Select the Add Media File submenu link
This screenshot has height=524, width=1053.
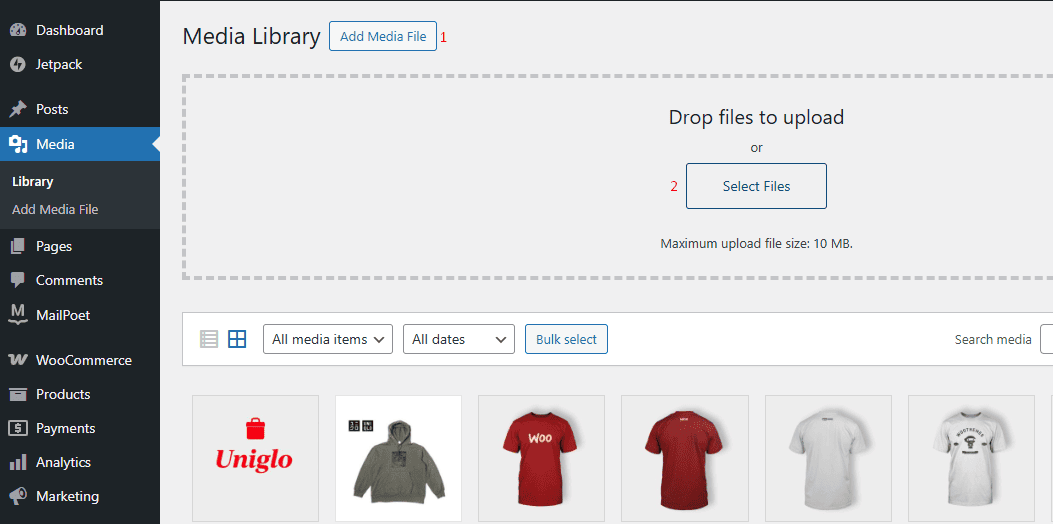[55, 210]
